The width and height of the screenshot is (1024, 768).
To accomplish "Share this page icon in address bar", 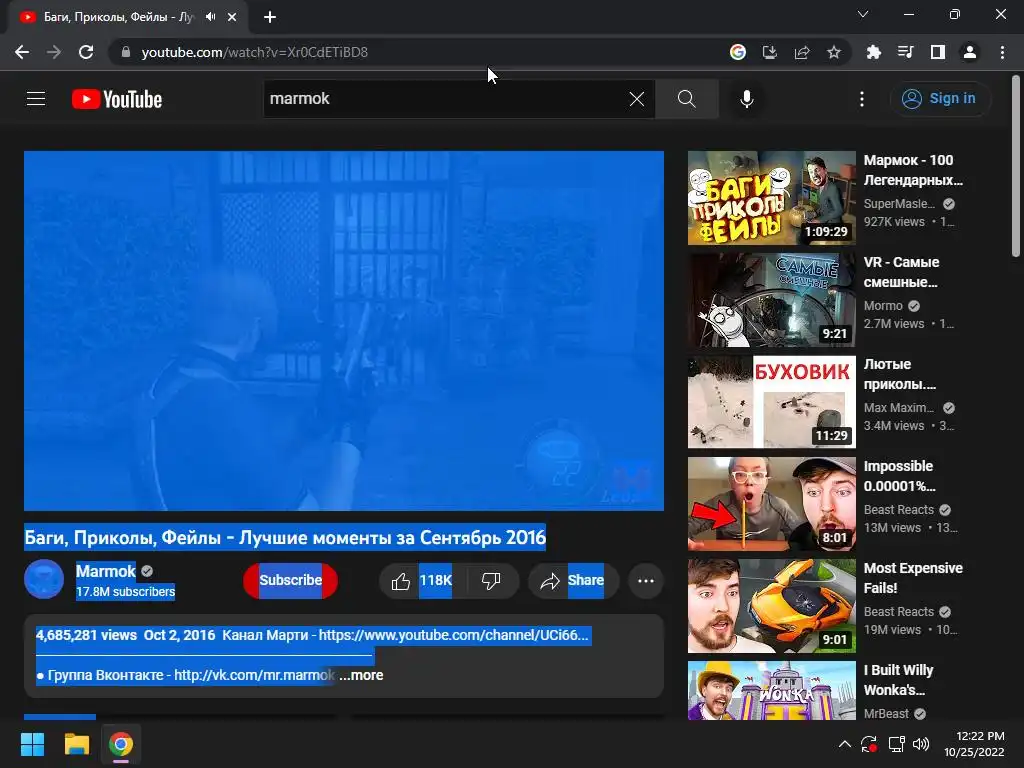I will pos(801,52).
